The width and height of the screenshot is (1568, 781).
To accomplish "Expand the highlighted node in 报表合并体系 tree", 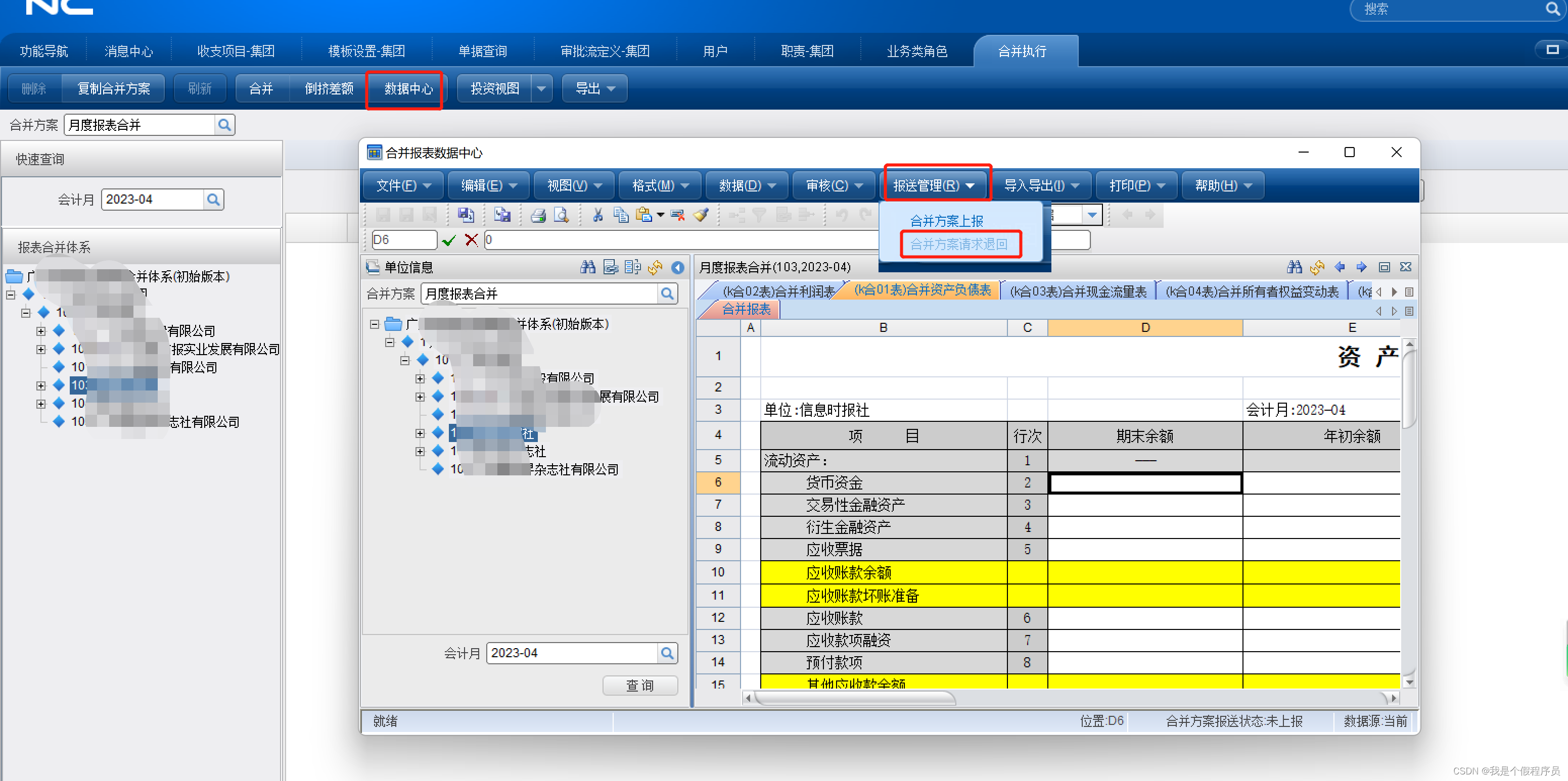I will click(x=41, y=385).
